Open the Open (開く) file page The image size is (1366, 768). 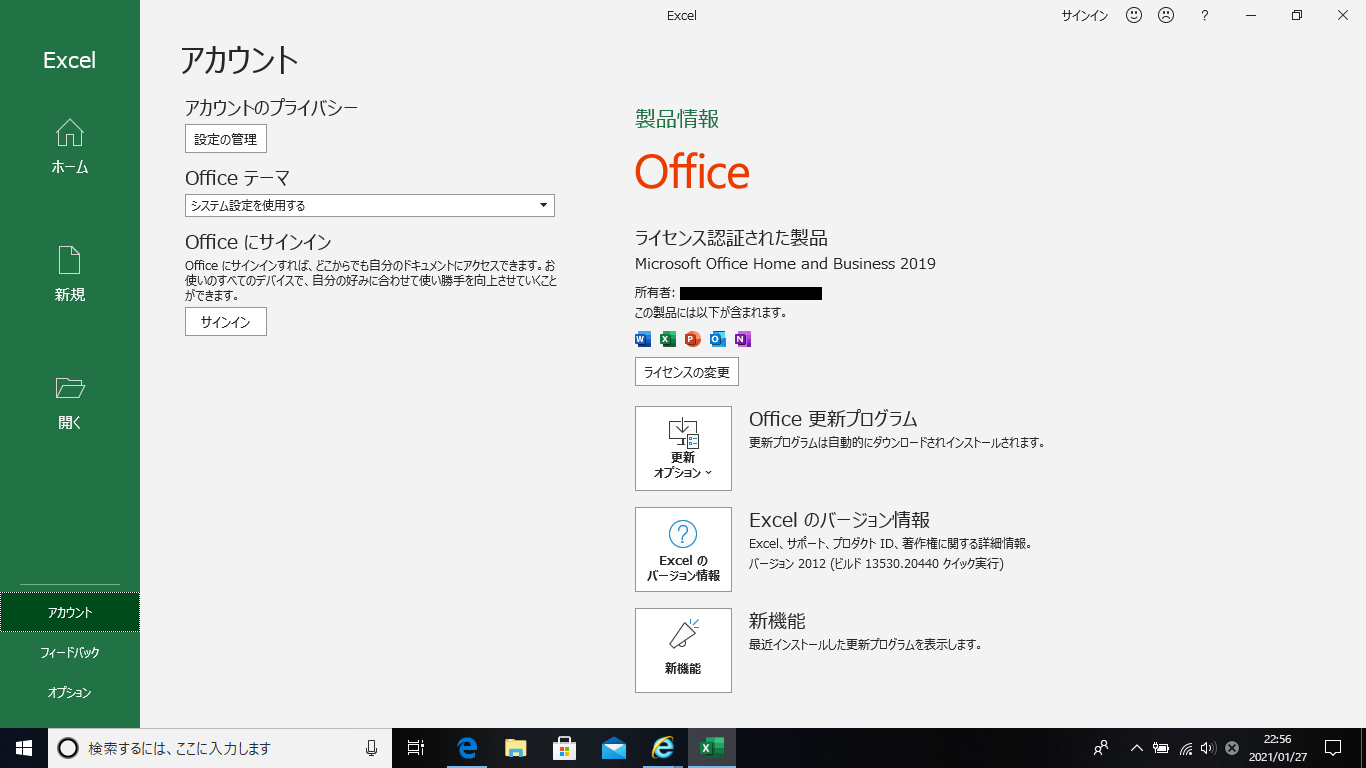(x=70, y=402)
